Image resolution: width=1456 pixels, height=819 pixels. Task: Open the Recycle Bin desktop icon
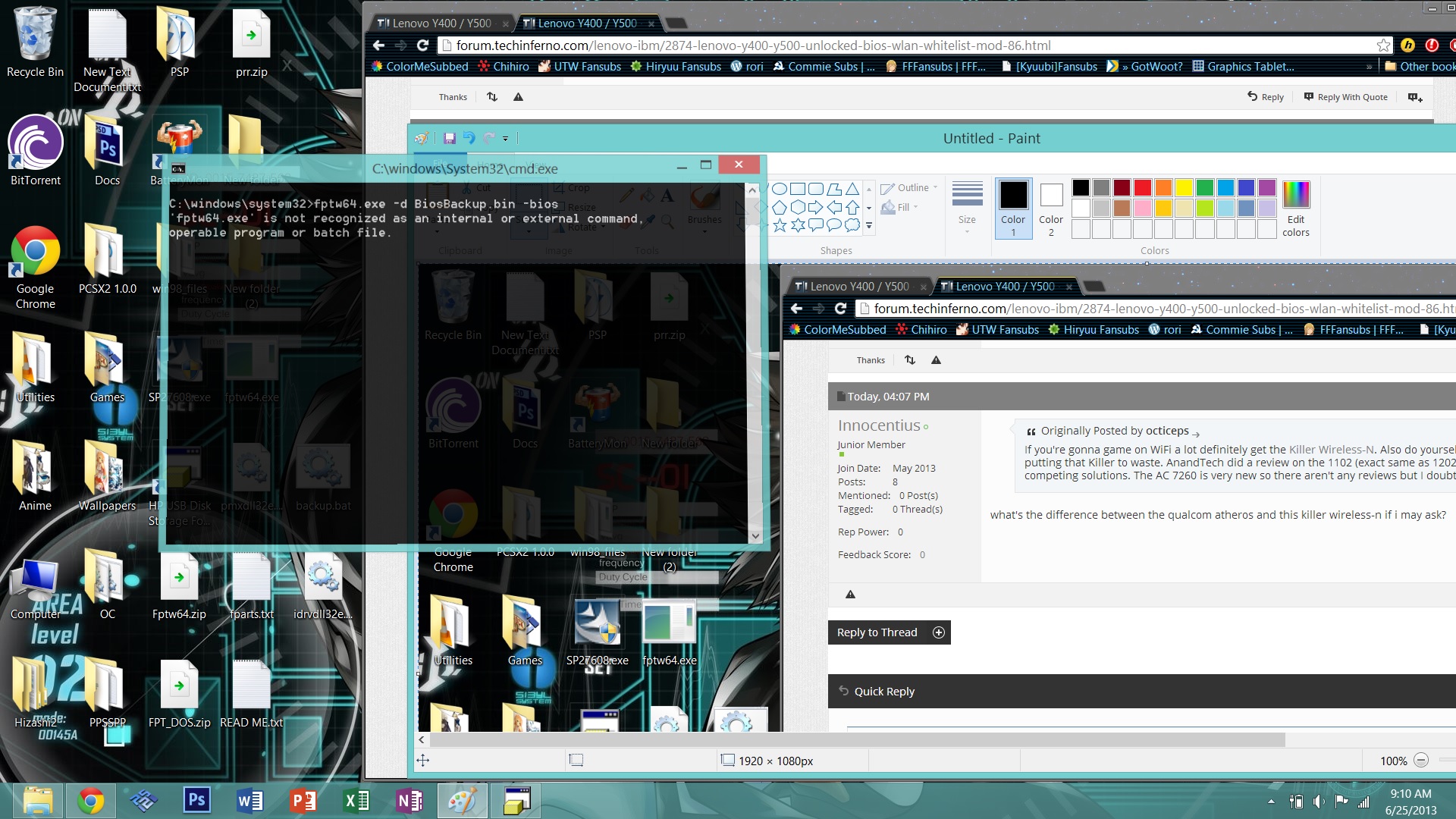35,42
